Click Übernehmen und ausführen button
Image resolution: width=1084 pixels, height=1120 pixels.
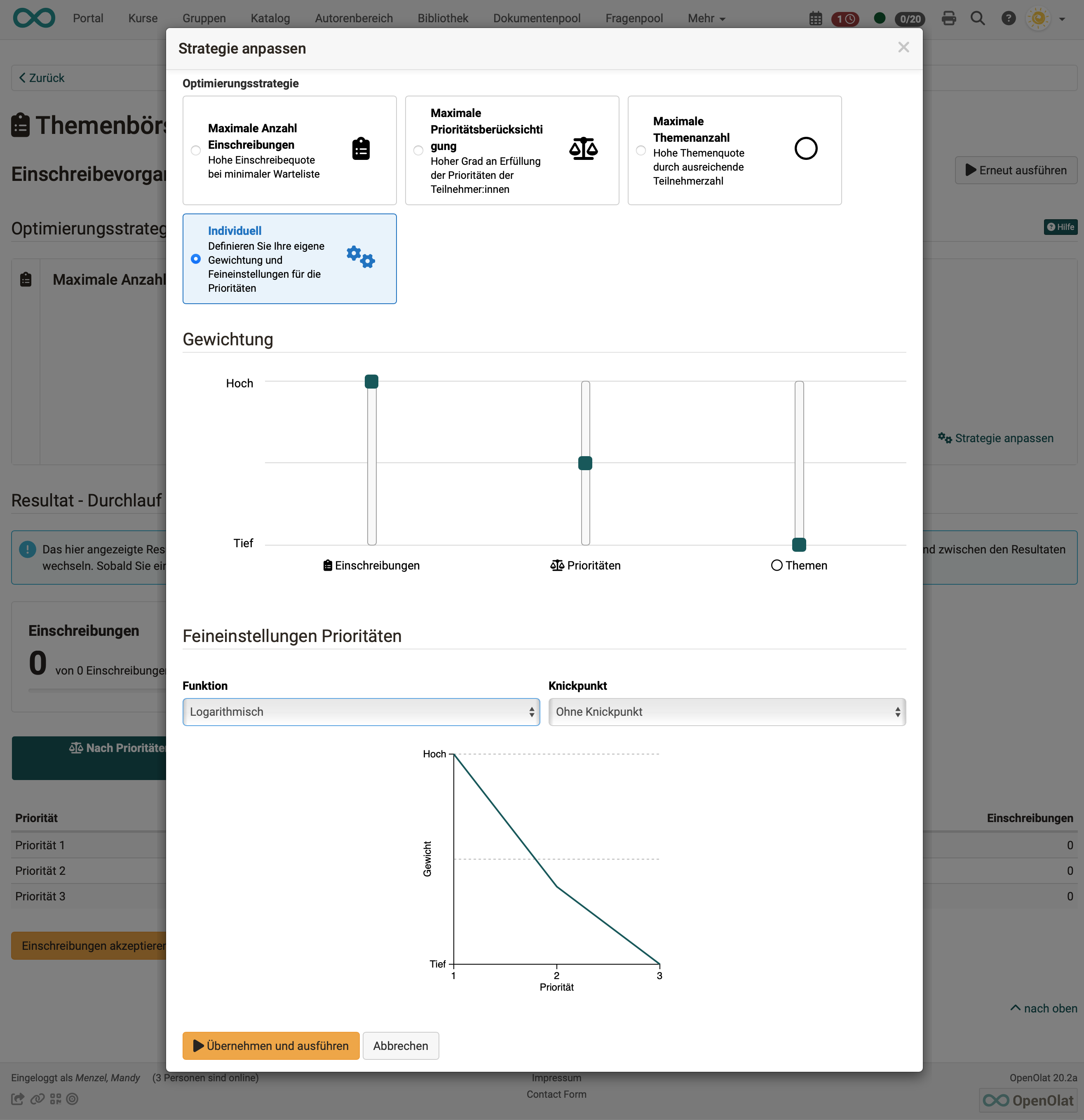click(x=271, y=1046)
